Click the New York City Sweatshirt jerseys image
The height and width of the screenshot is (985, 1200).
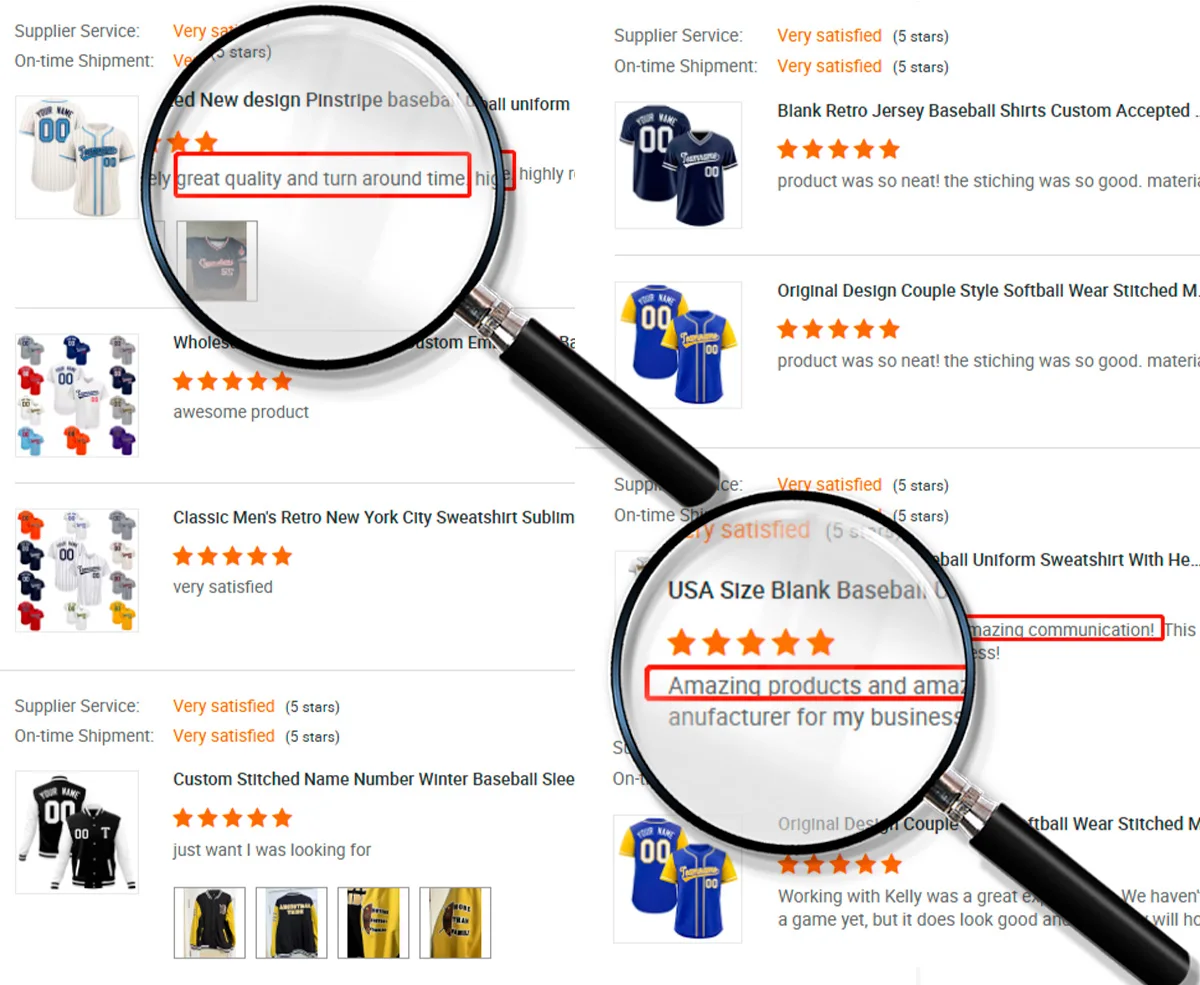pyautogui.click(x=77, y=570)
